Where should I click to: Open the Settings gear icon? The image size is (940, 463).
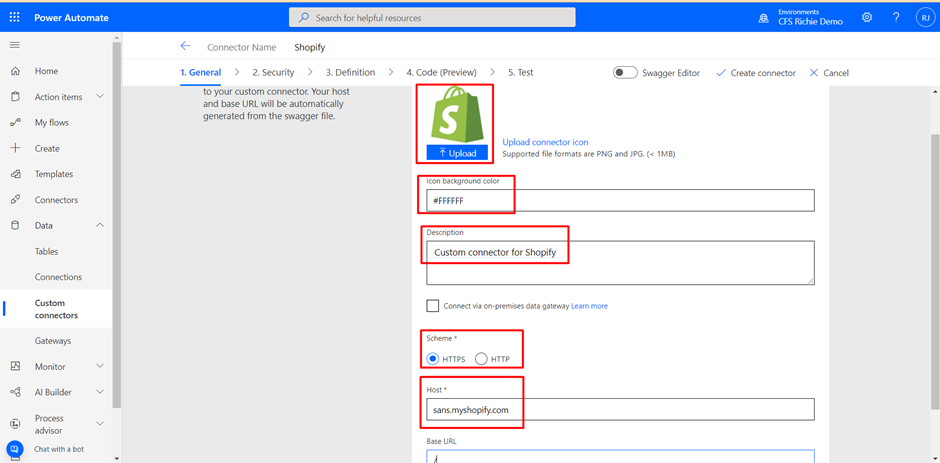point(867,17)
